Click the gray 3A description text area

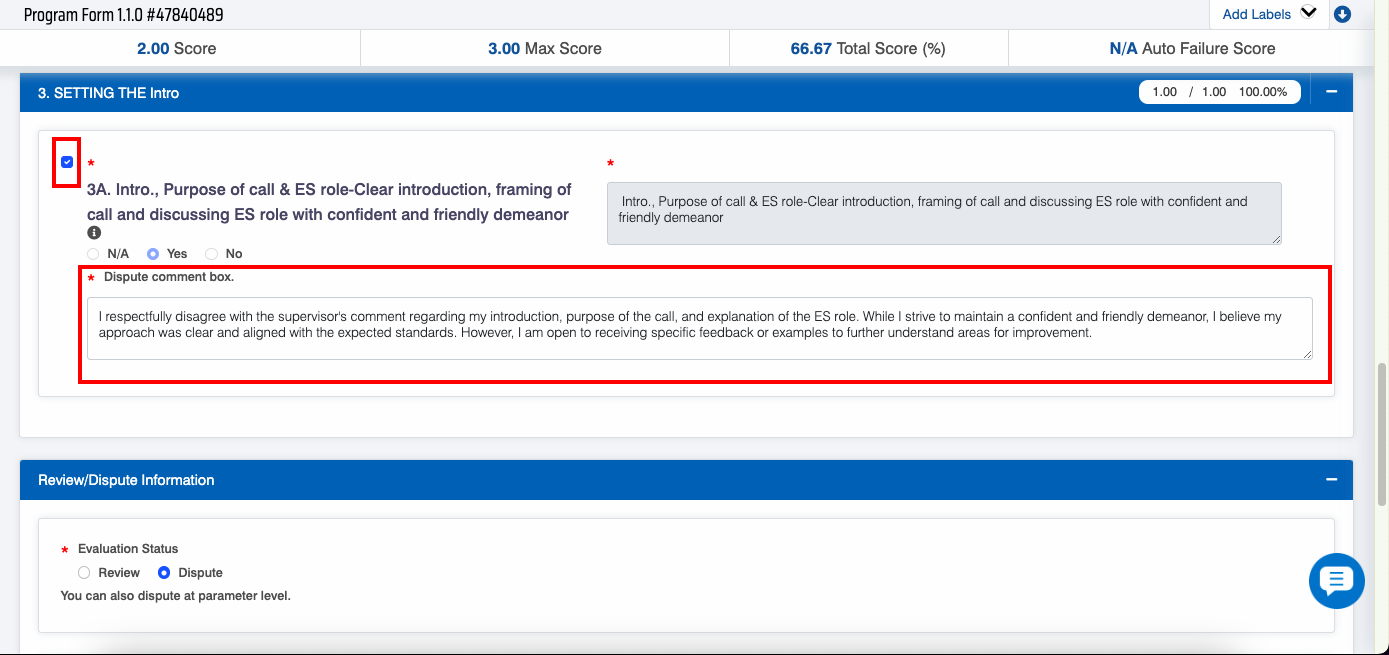(943, 212)
